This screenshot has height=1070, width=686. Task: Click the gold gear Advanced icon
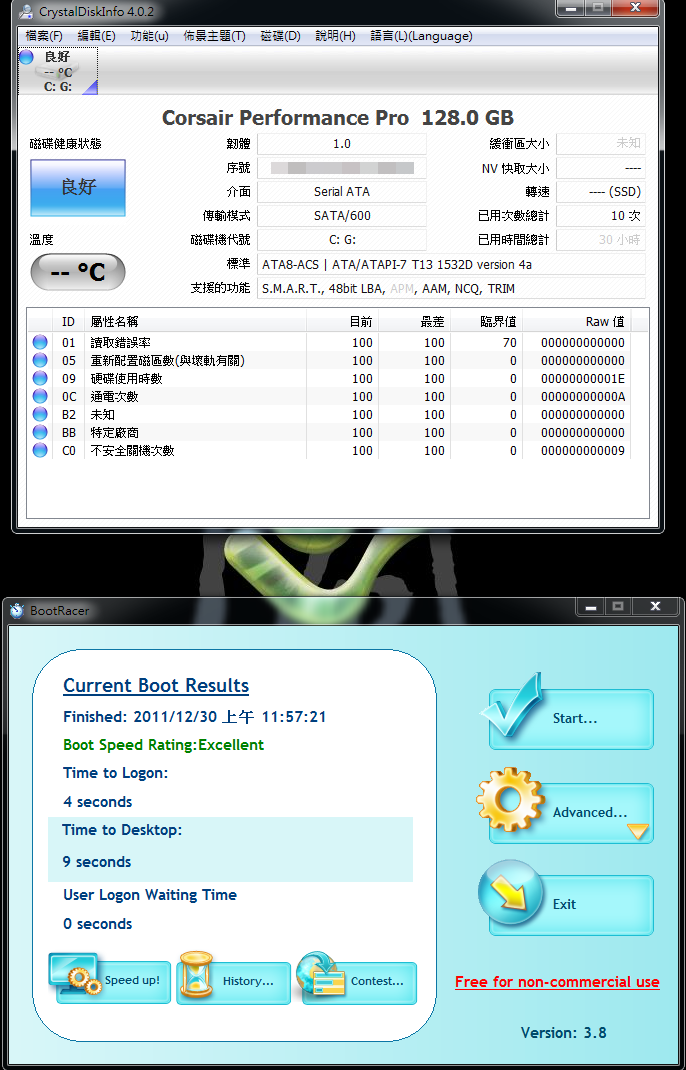point(511,799)
